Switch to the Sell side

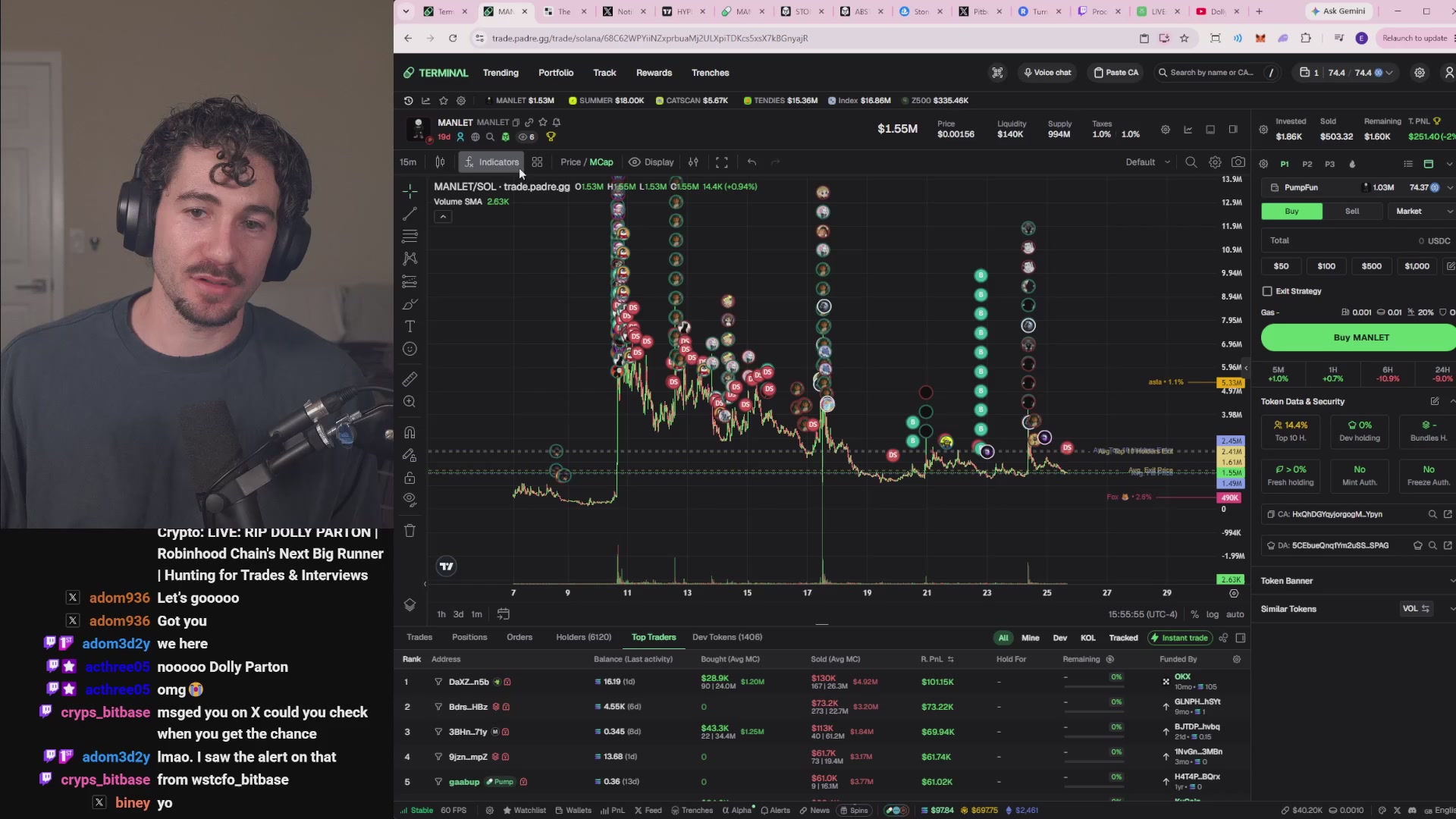click(x=1352, y=212)
